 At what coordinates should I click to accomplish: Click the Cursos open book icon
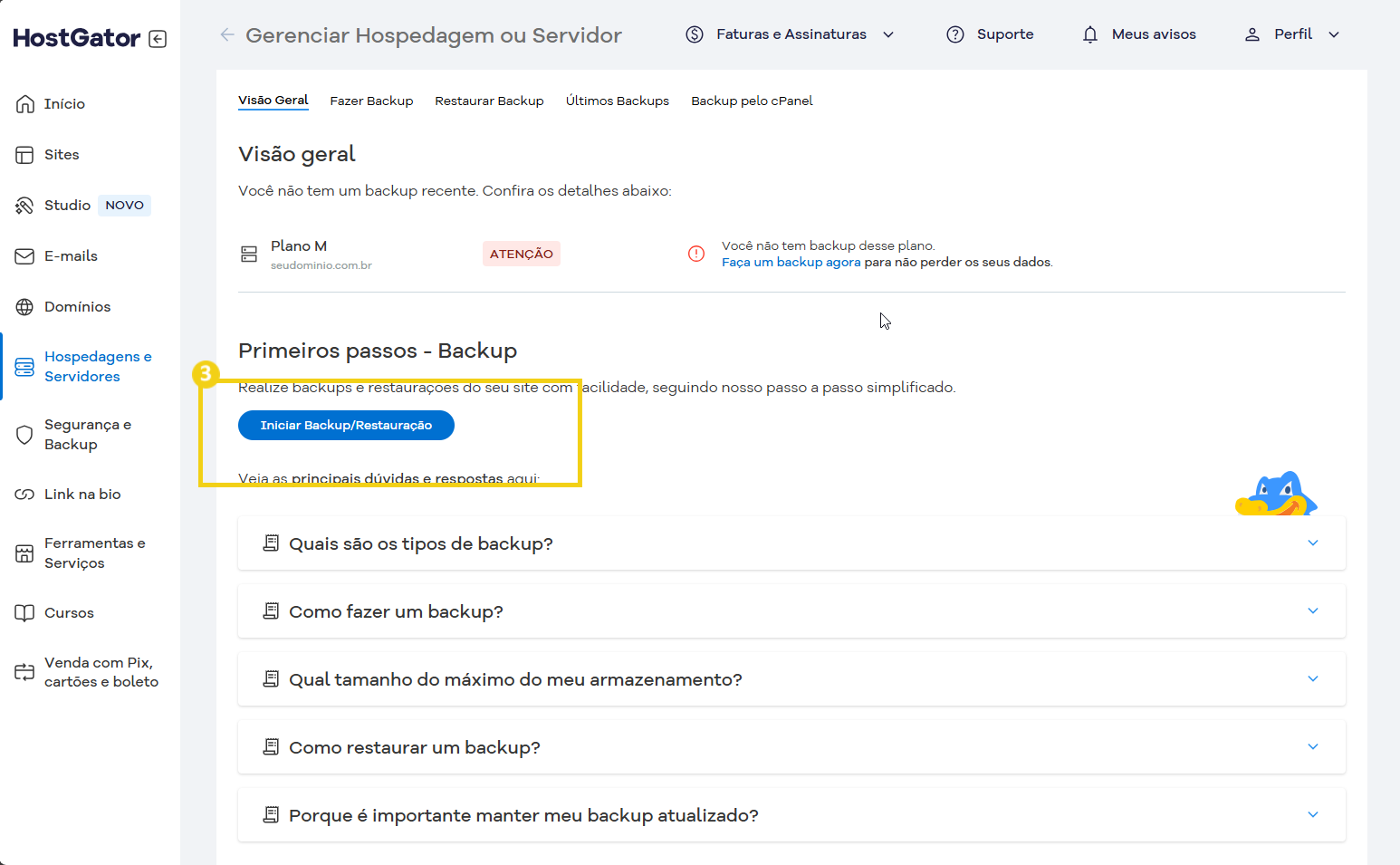(25, 613)
